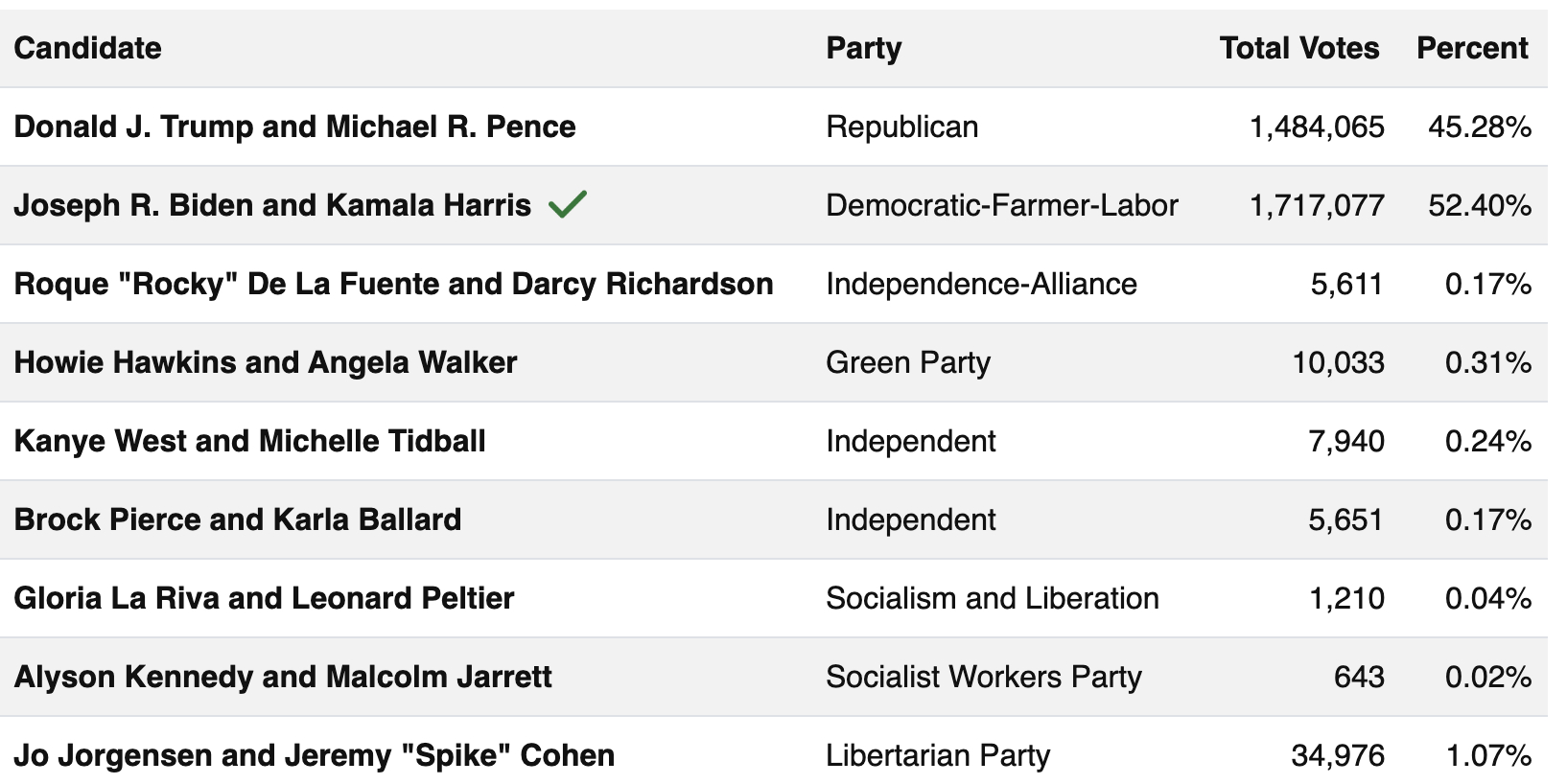
Task: Select Jo Jorgensen and Jeremy "Spike" Cohen
Action: point(314,755)
